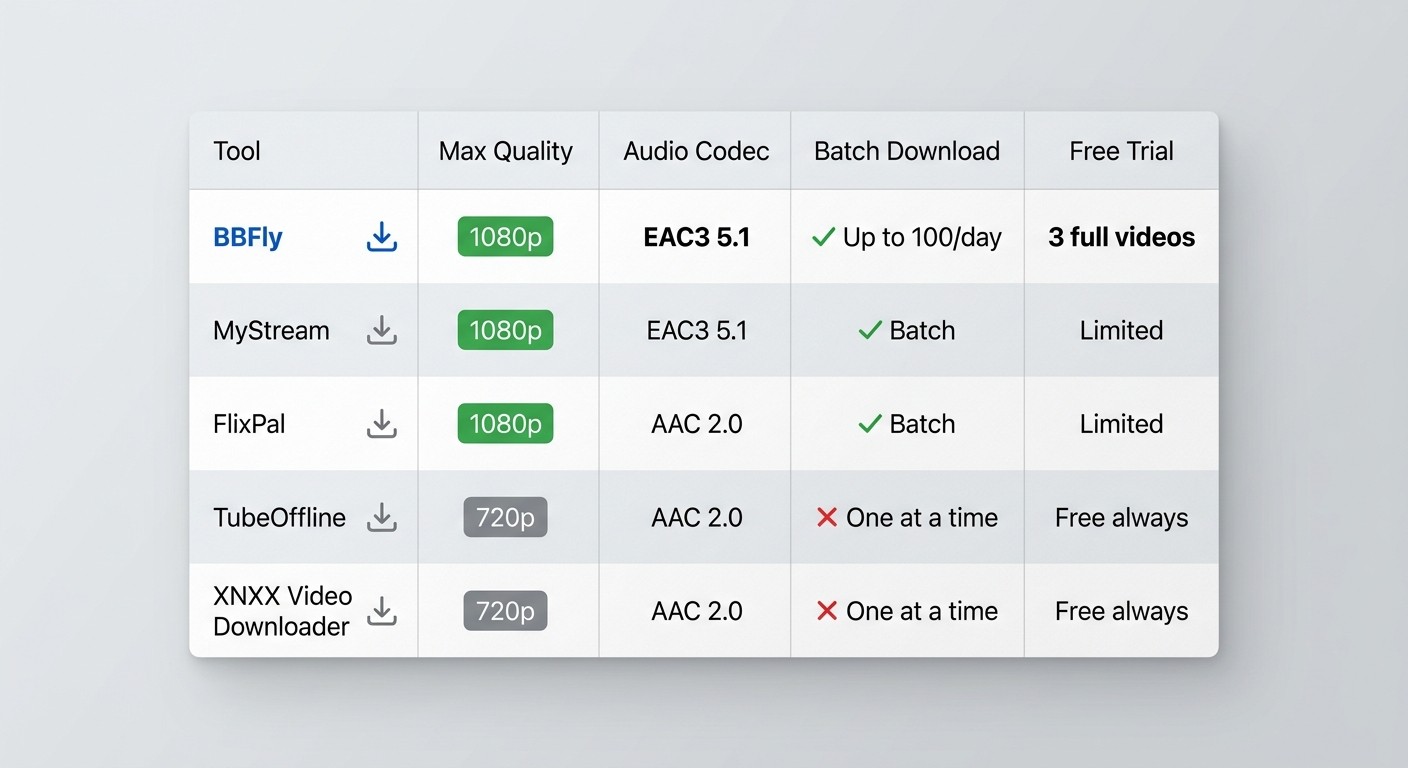Click the green checkmark beside Up to 100/day
The image size is (1408, 768).
[x=823, y=237]
